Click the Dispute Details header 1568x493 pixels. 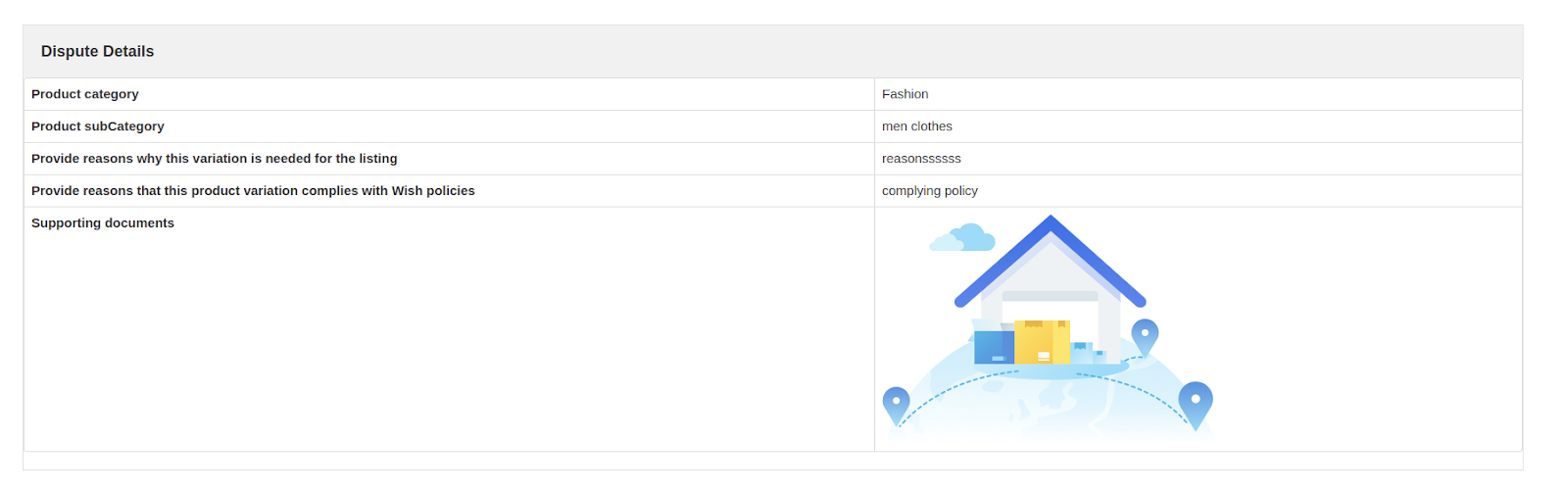coord(97,51)
